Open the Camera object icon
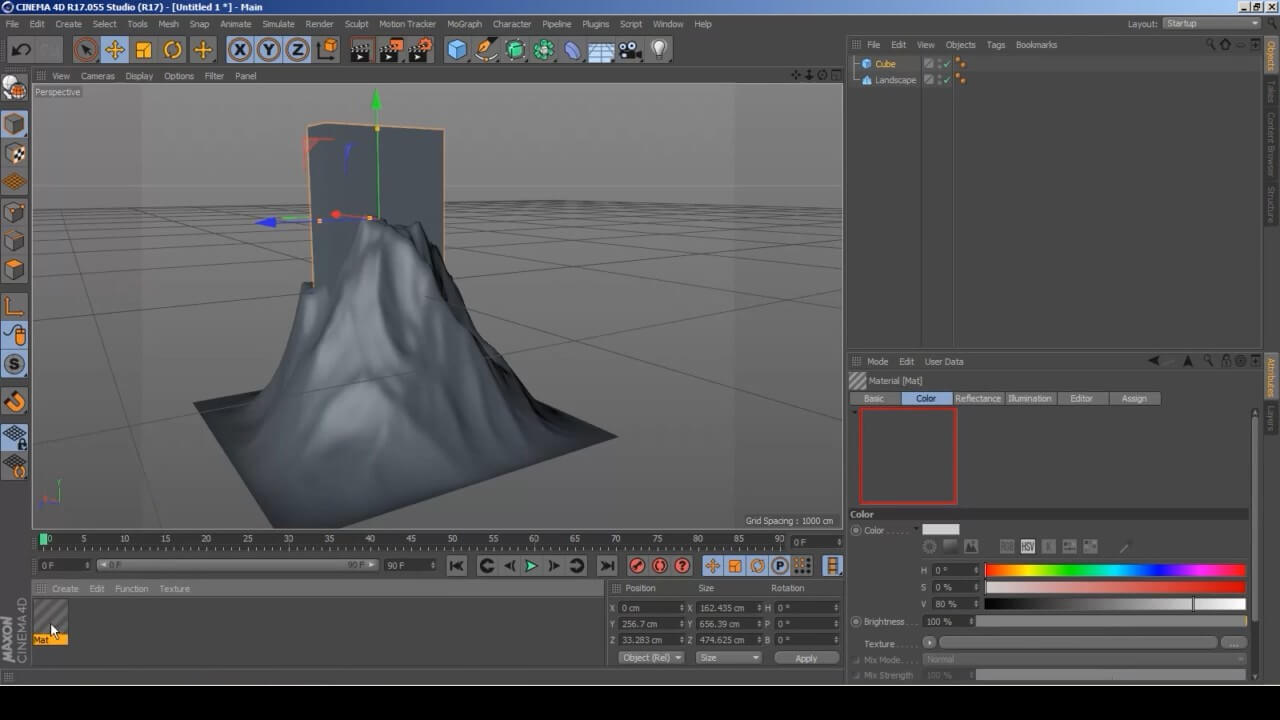The width and height of the screenshot is (1280, 720). (630, 50)
